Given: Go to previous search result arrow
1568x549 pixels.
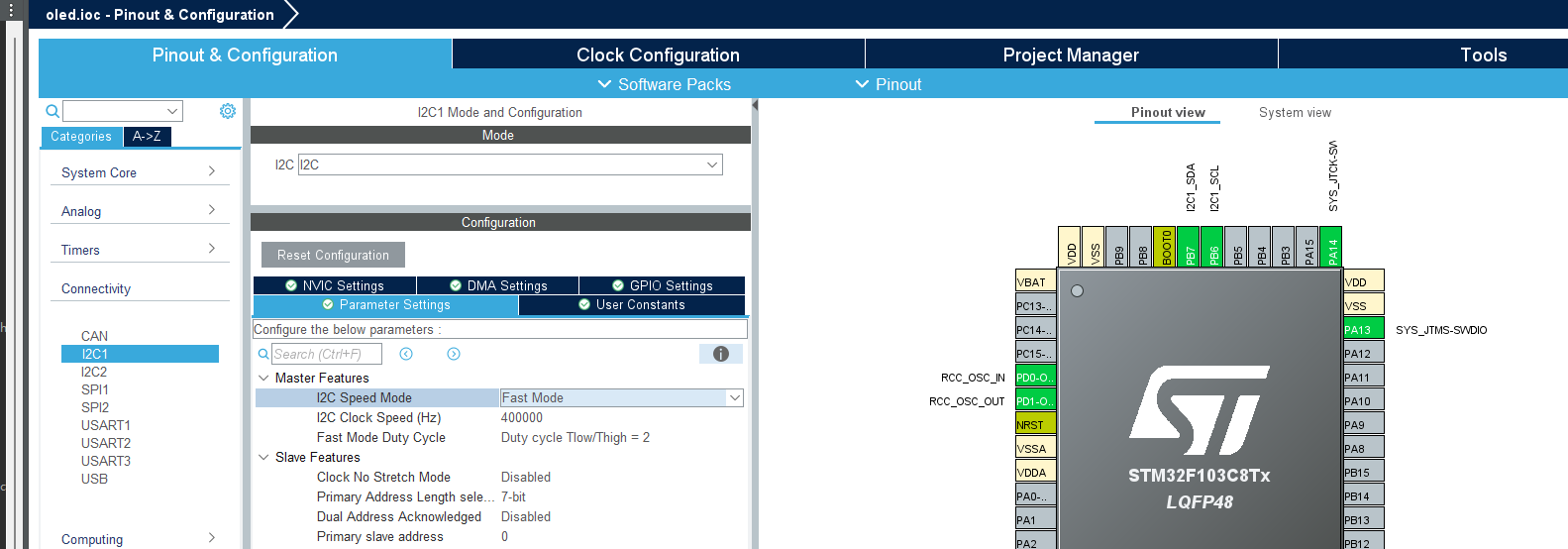Looking at the screenshot, I should point(406,354).
